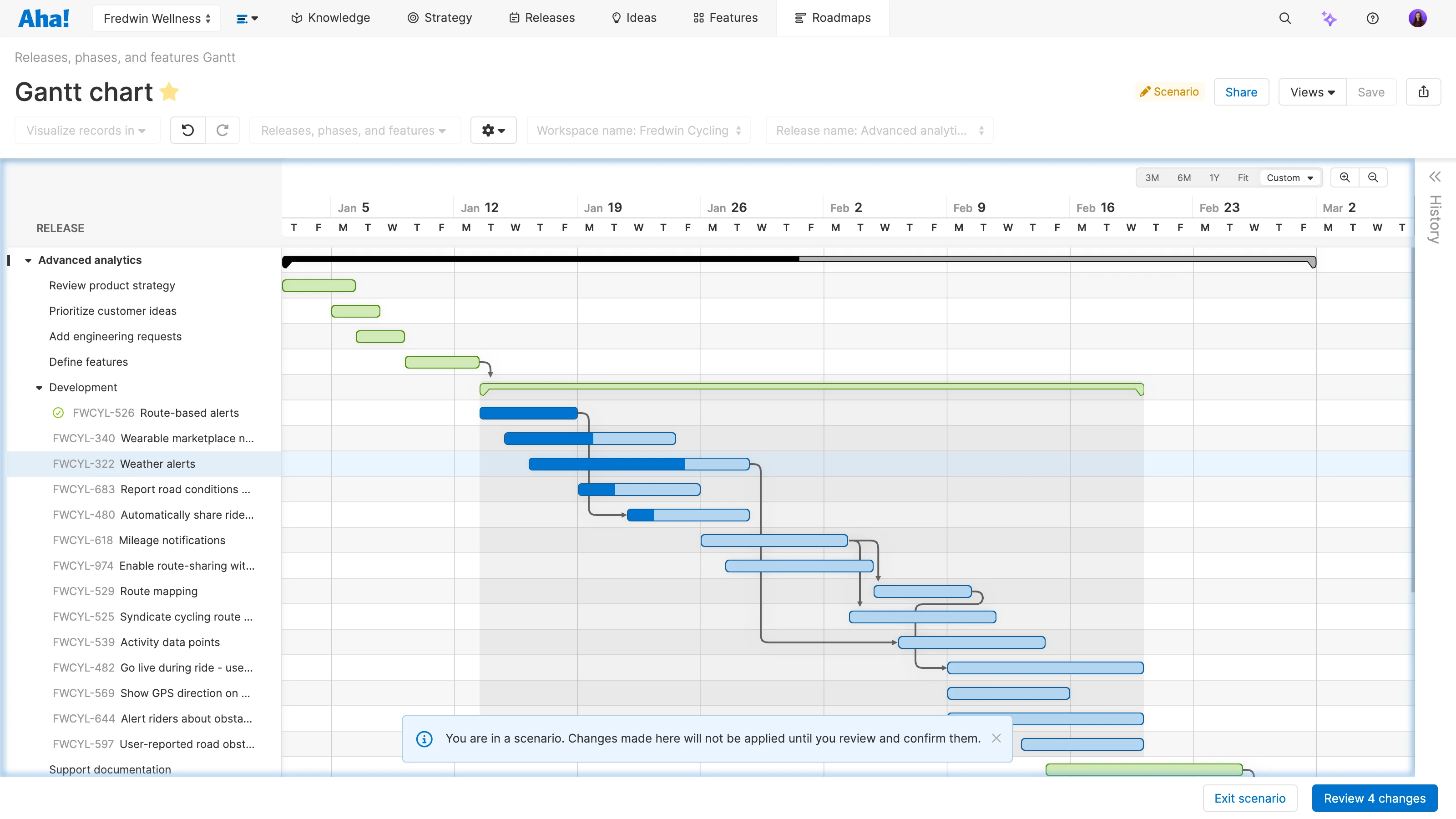This screenshot has width=1456, height=819.
Task: Zoom in on the Gantt timeline
Action: coord(1345,177)
